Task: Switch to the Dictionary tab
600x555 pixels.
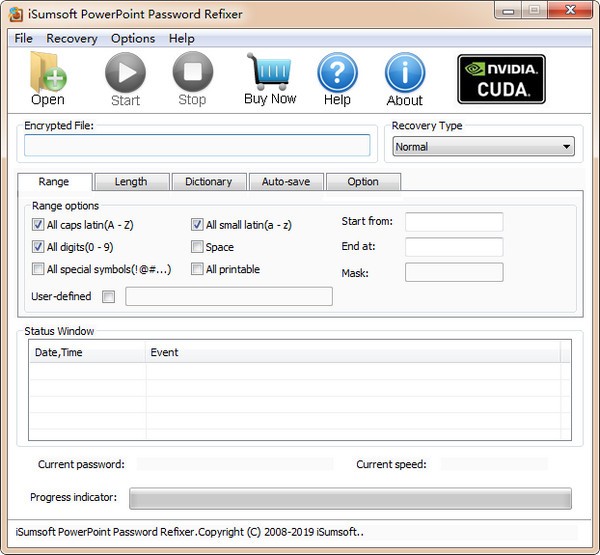Action: click(208, 182)
